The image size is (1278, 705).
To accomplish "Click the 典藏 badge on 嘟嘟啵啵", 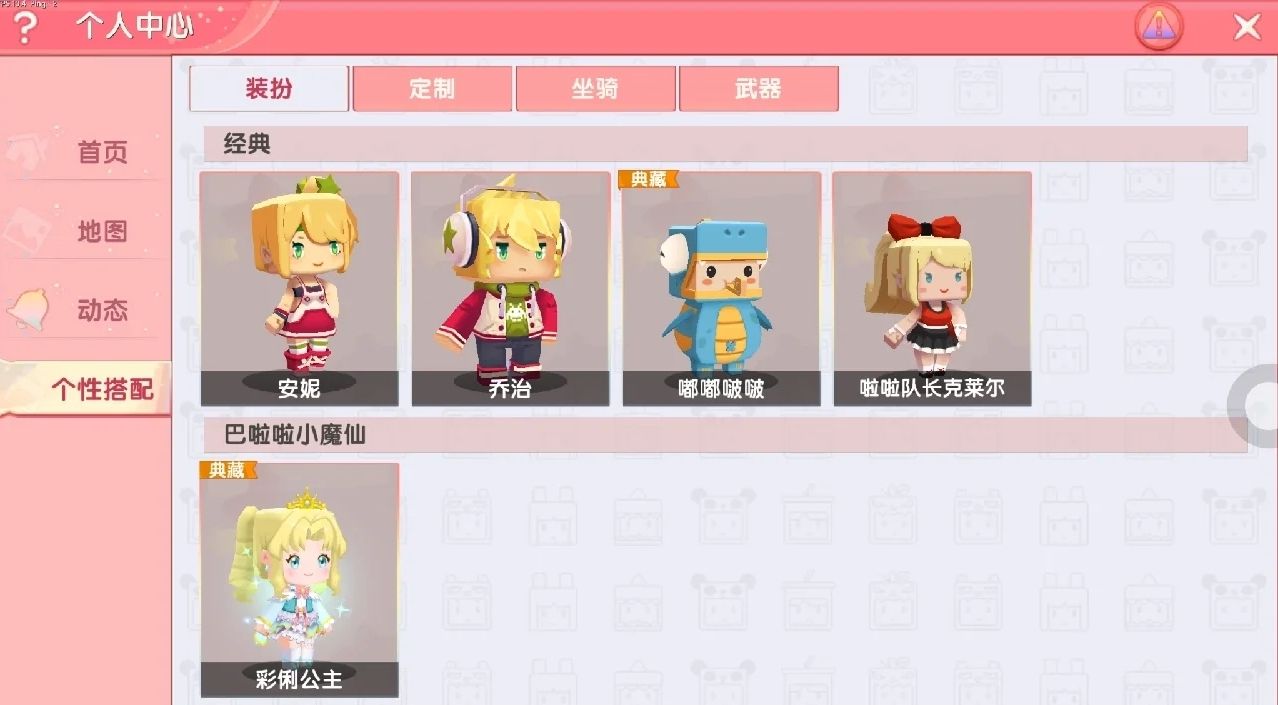I will [648, 179].
